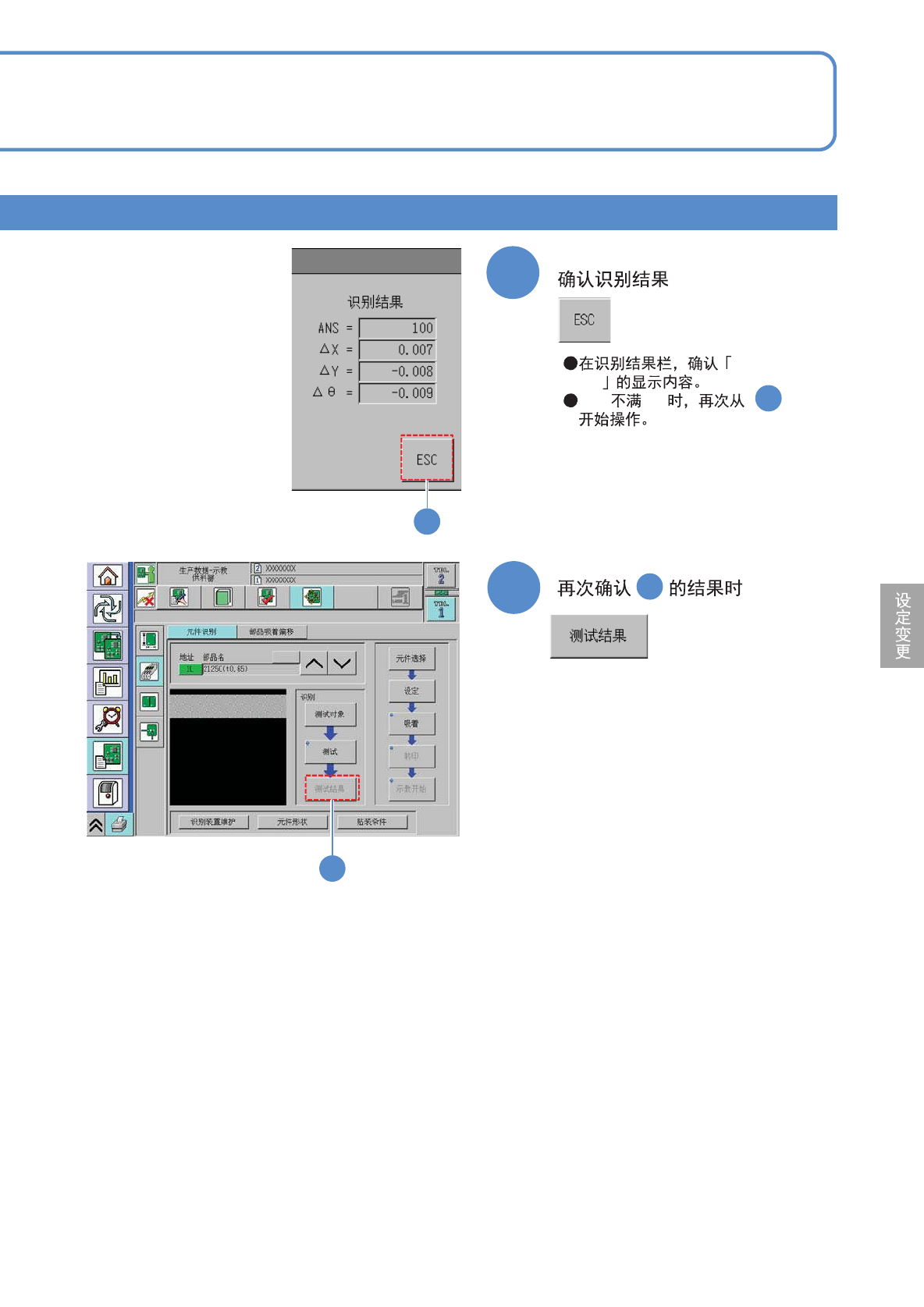Select the board with red checkmark icon

click(267, 598)
